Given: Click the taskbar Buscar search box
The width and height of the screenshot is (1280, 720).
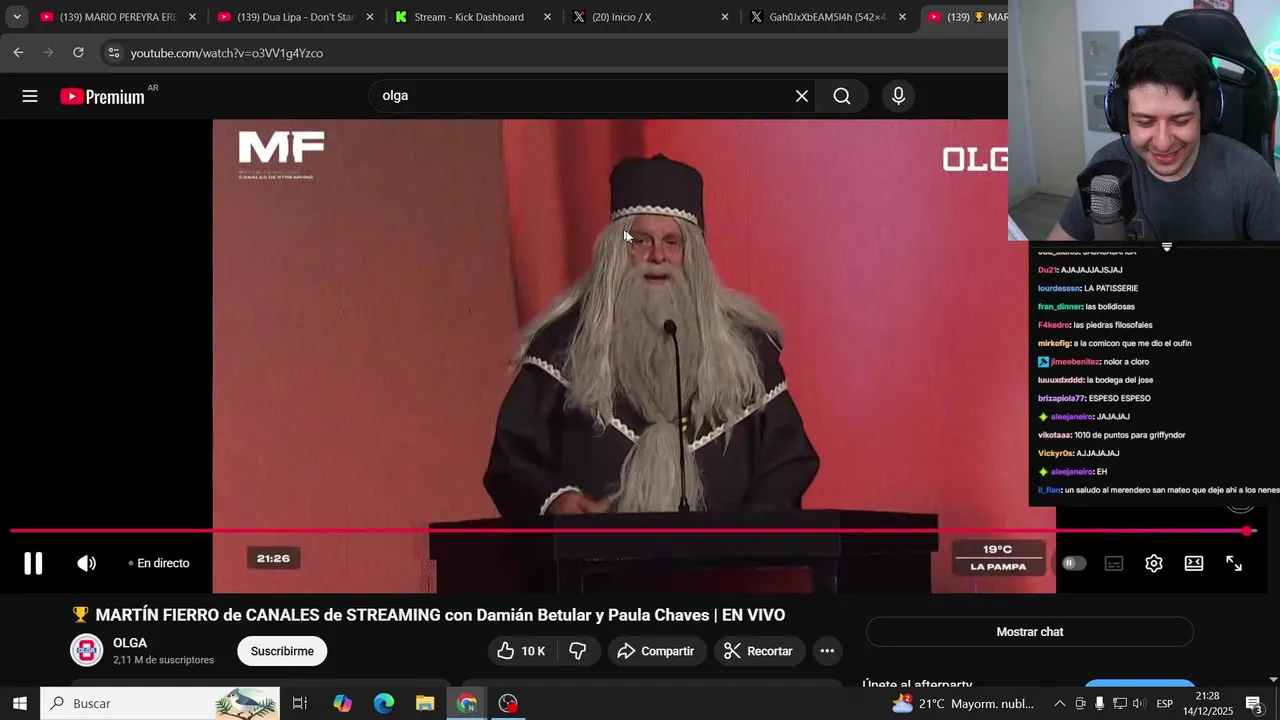Looking at the screenshot, I should click(160, 703).
